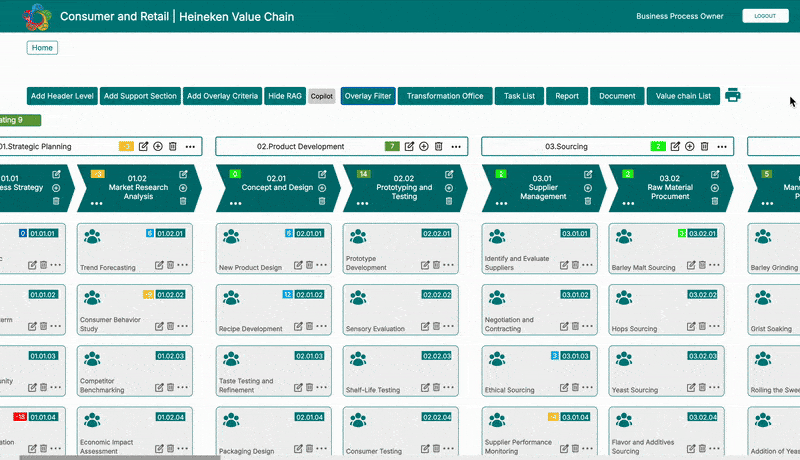Image resolution: width=800 pixels, height=460 pixels.
Task: Open the Value chain List
Action: [x=683, y=96]
